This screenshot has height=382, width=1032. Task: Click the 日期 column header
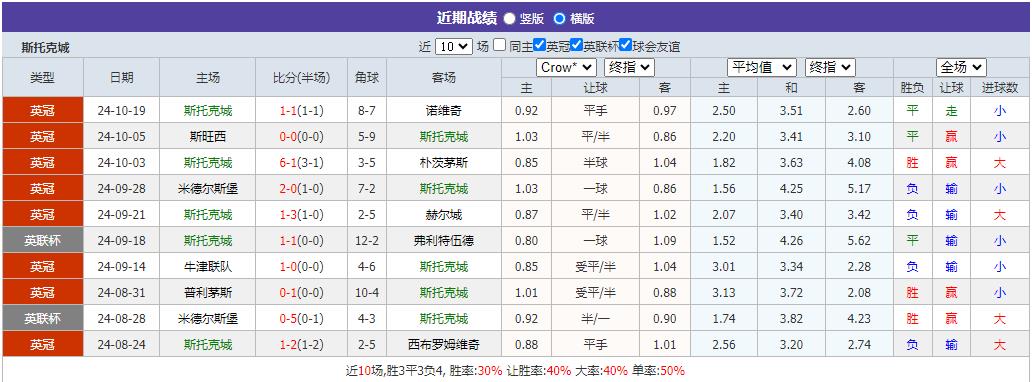(x=122, y=78)
